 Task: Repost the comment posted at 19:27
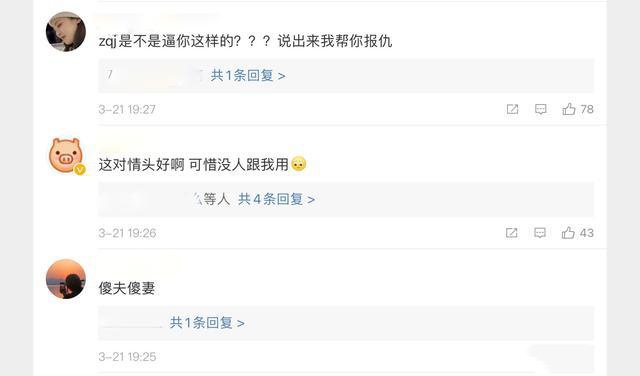pyautogui.click(x=512, y=109)
